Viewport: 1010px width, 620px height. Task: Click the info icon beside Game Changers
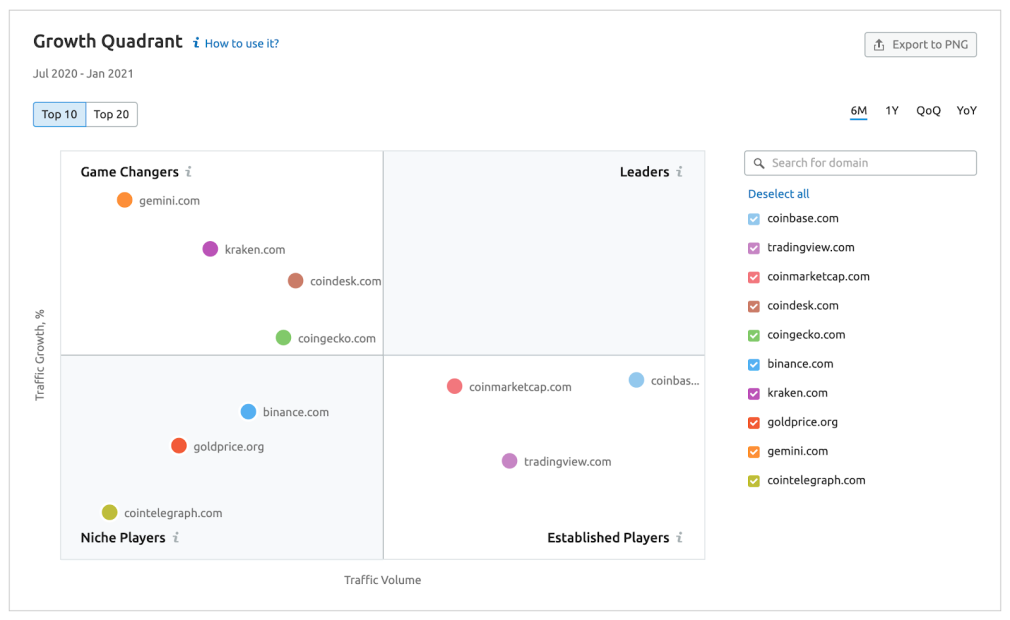[x=190, y=172]
